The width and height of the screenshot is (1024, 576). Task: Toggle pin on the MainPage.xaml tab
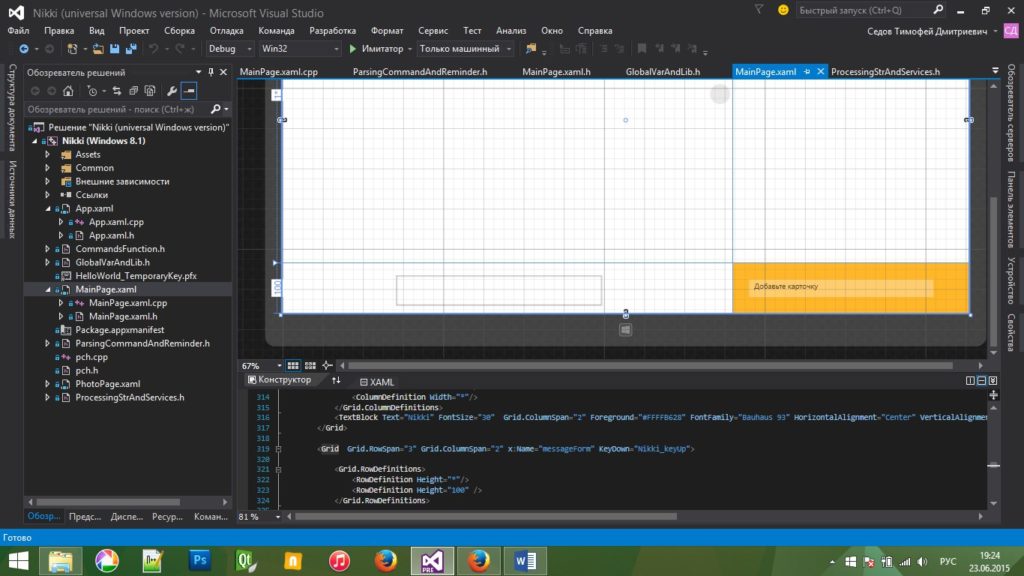pyautogui.click(x=807, y=72)
